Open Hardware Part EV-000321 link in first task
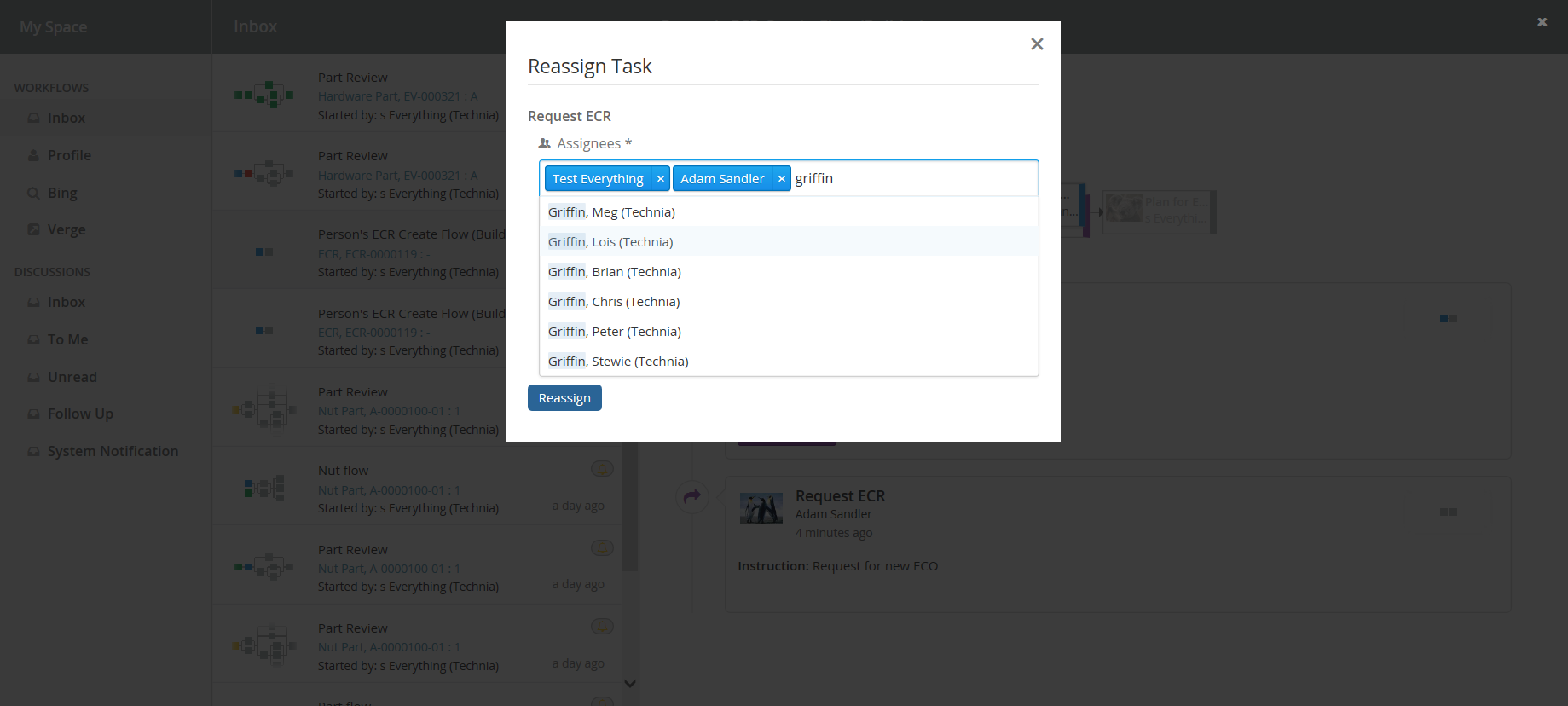The image size is (1568, 706). point(397,96)
